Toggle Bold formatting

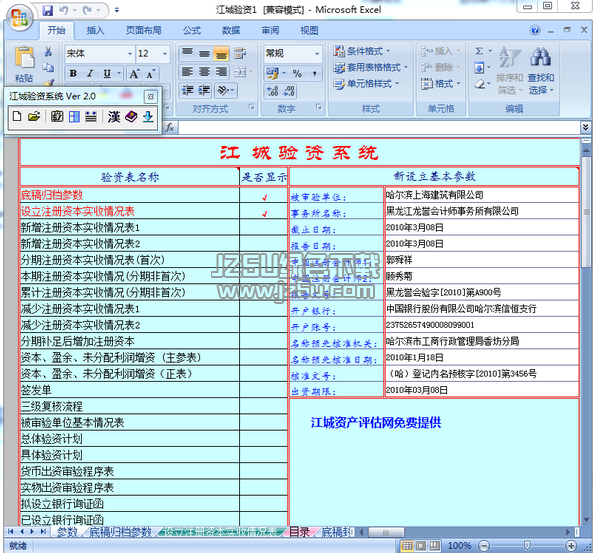pos(73,73)
